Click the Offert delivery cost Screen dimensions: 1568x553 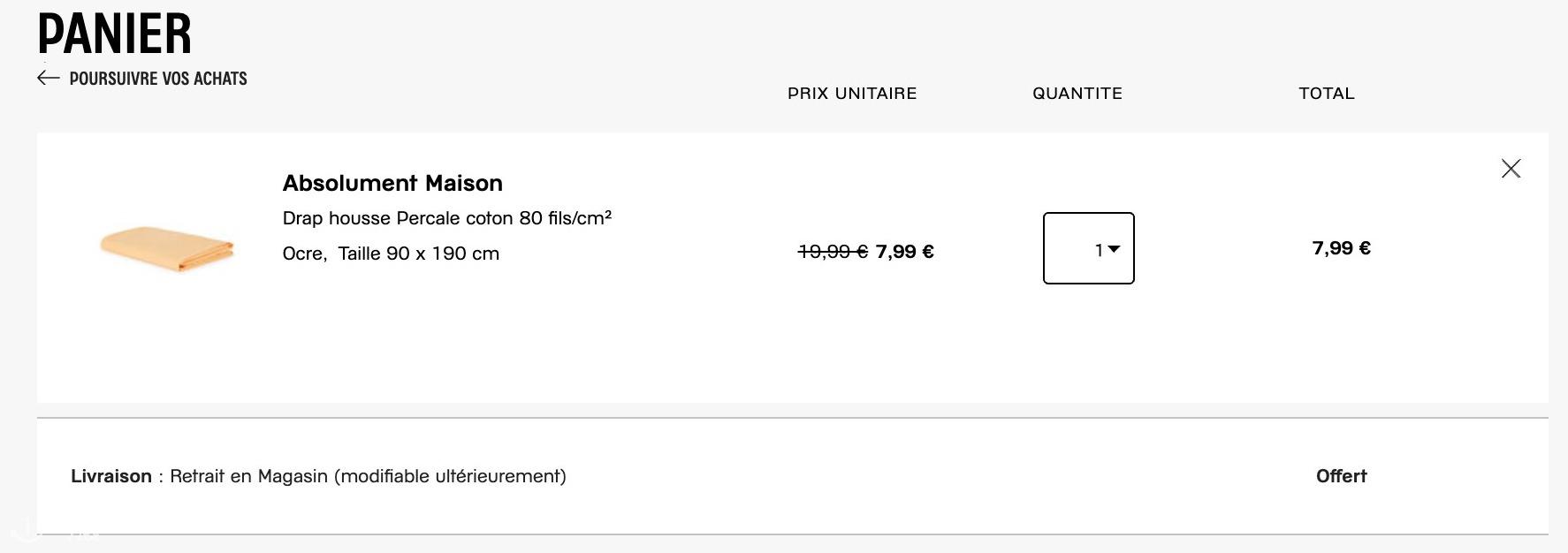coord(1342,476)
